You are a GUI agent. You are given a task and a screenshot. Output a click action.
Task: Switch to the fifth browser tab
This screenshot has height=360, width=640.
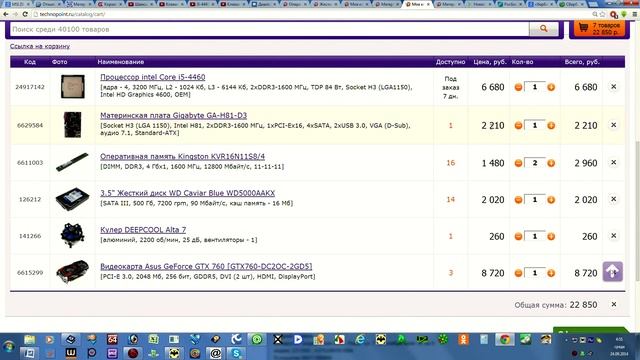(x=141, y=4)
